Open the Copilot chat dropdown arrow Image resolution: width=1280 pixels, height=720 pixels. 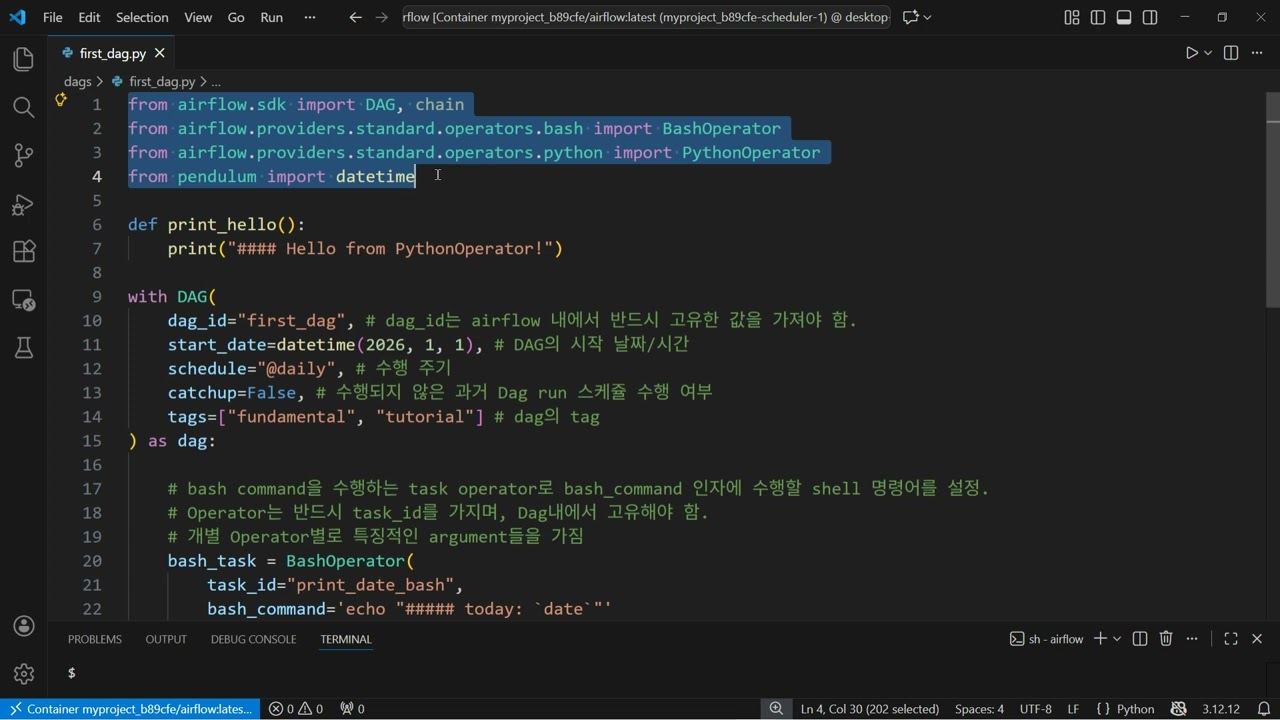click(x=928, y=17)
